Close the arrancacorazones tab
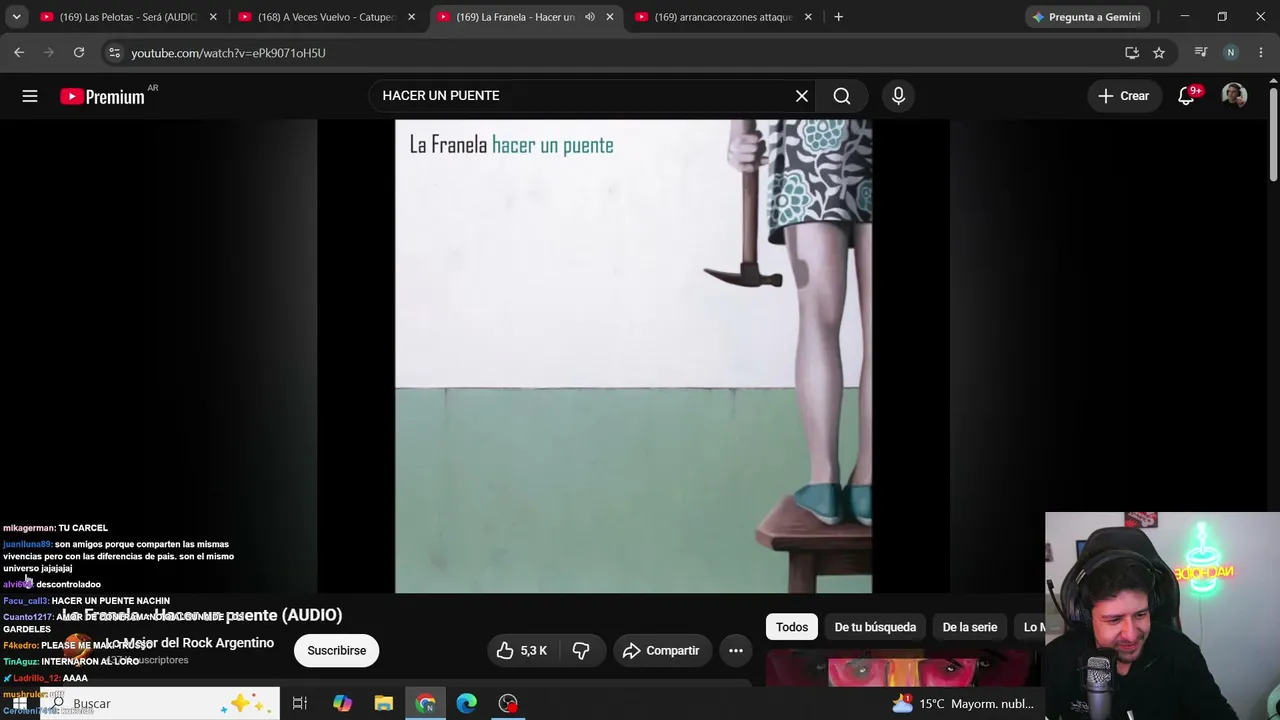This screenshot has width=1280, height=720. click(808, 17)
